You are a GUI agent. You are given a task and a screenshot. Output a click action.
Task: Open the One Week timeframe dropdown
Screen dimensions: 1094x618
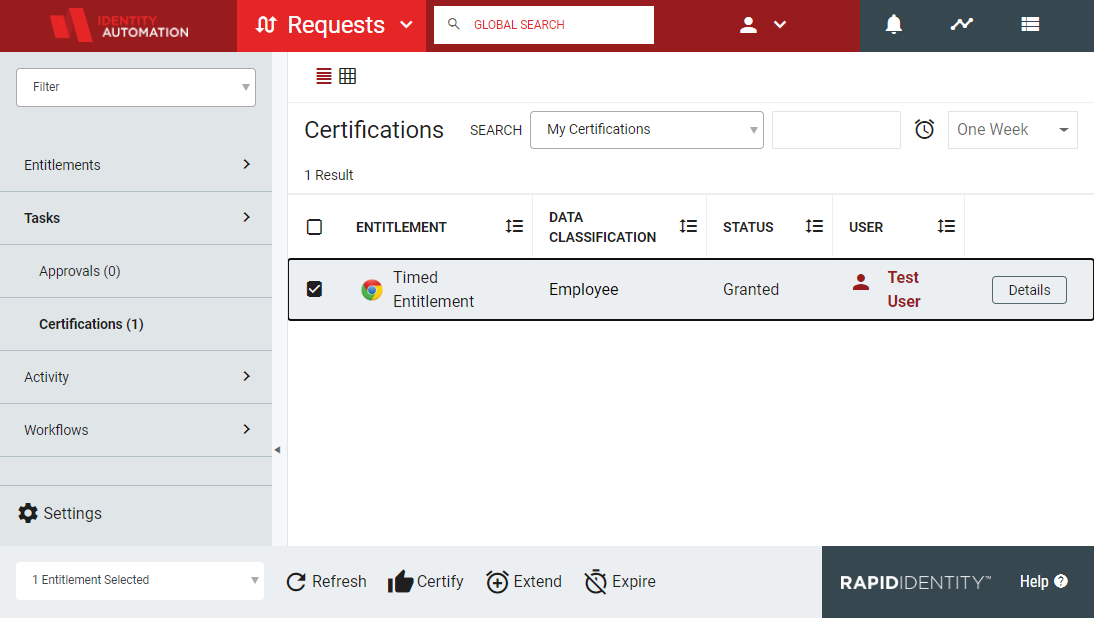tap(1012, 130)
